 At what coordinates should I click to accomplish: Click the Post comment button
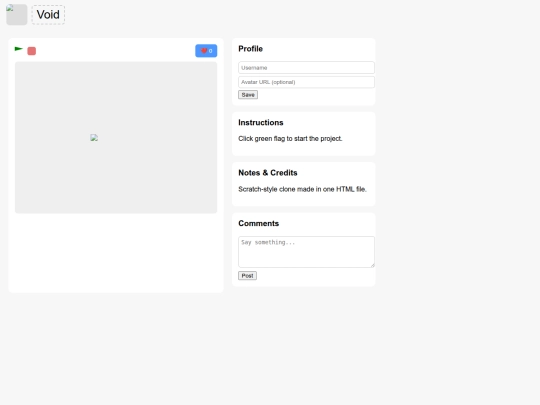(247, 276)
